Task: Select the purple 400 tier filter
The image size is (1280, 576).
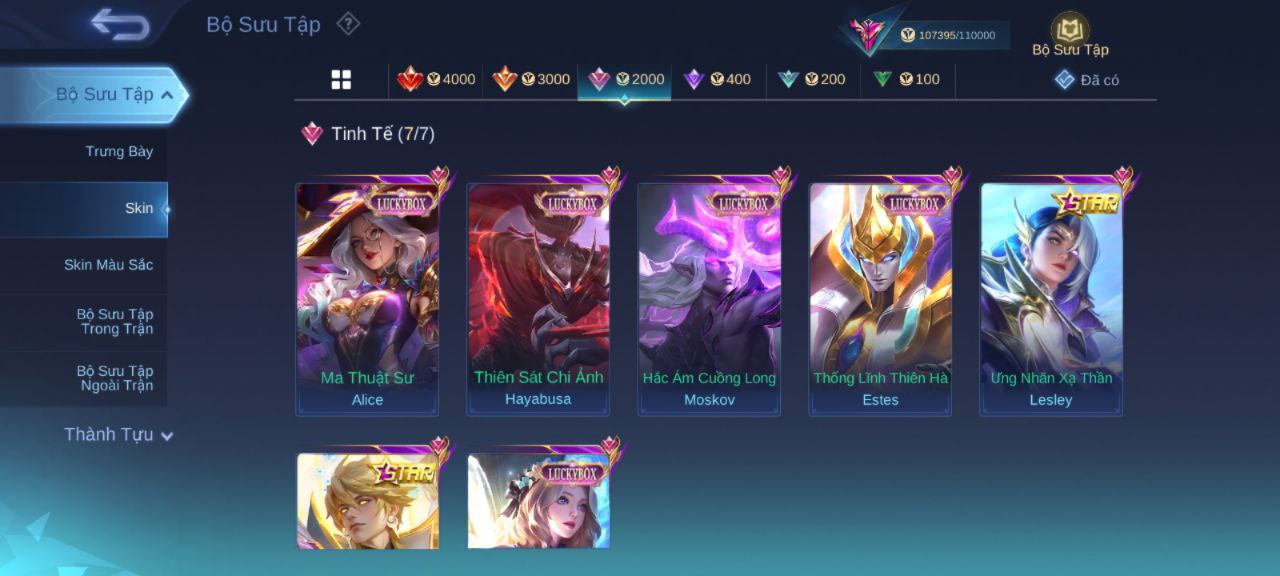Action: point(717,79)
